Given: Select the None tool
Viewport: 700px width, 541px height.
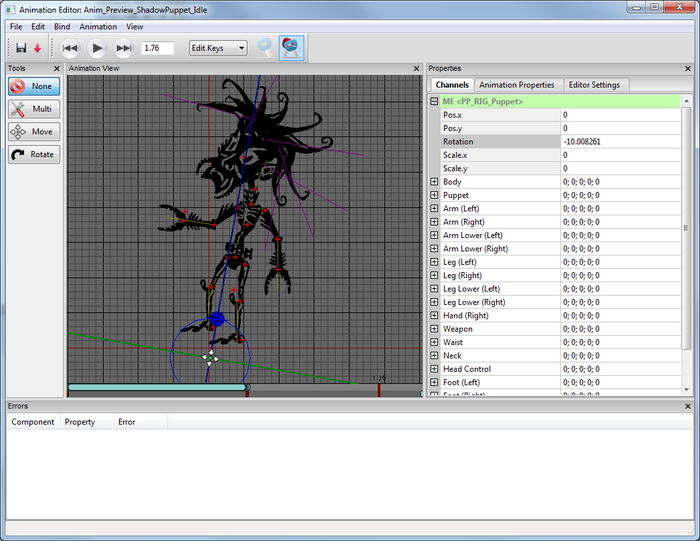Looking at the screenshot, I should click(34, 86).
